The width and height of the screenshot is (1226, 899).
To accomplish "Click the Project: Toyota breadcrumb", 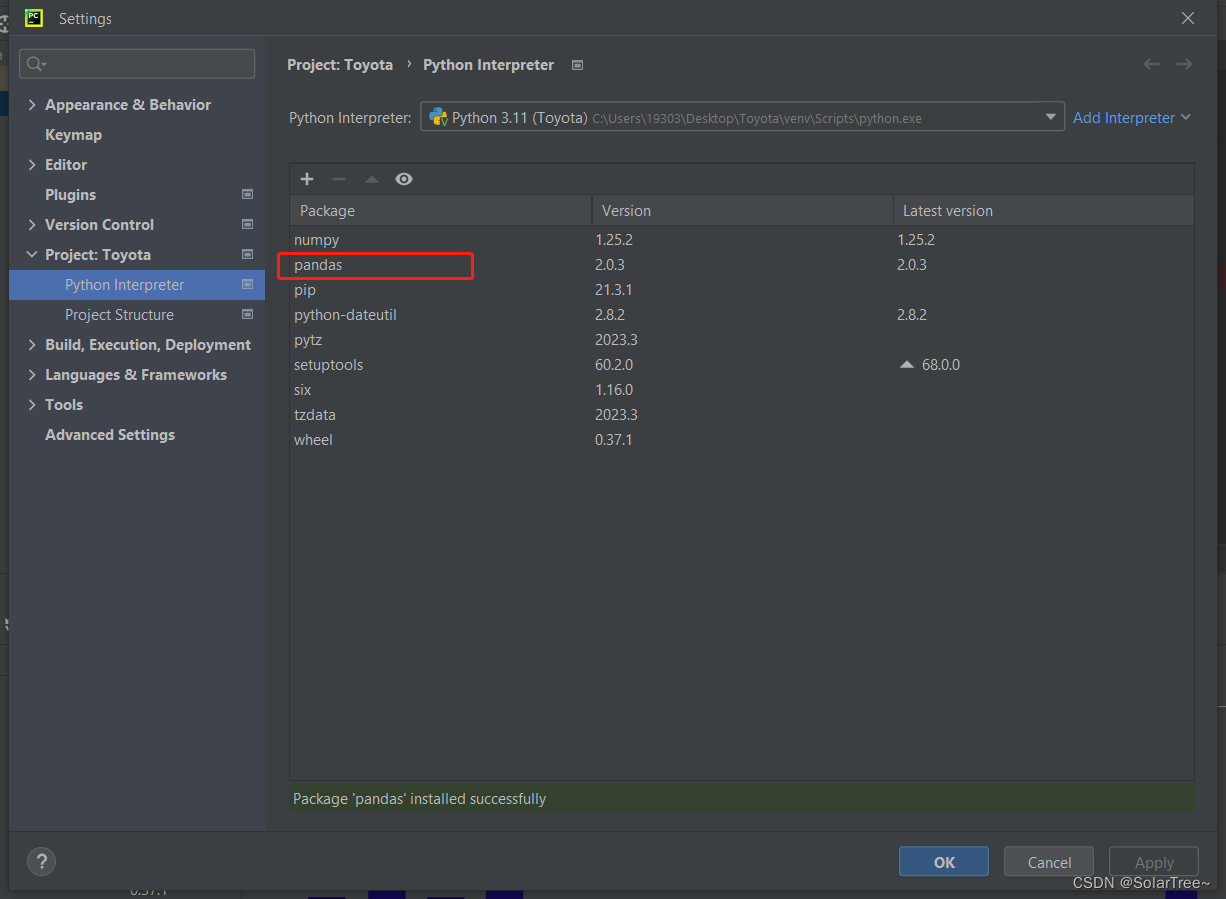I will point(340,64).
